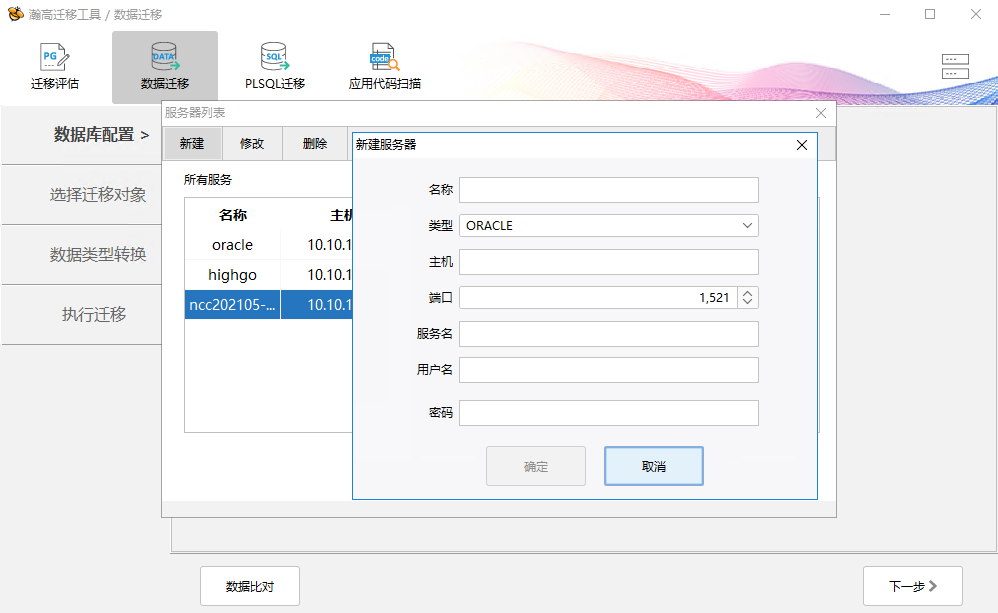998x613 pixels.
Task: Focus the 服务名 input field
Action: coord(608,334)
